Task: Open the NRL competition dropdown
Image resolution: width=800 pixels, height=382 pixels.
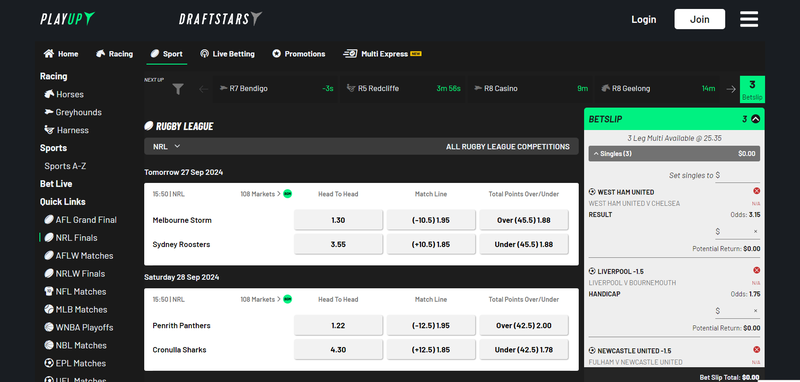Action: click(x=167, y=146)
